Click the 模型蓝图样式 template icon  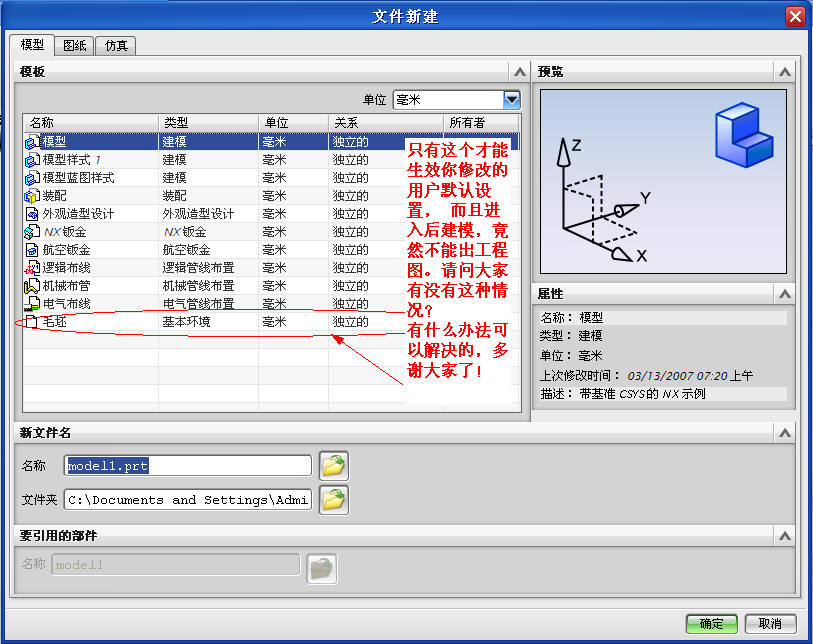pyautogui.click(x=32, y=178)
